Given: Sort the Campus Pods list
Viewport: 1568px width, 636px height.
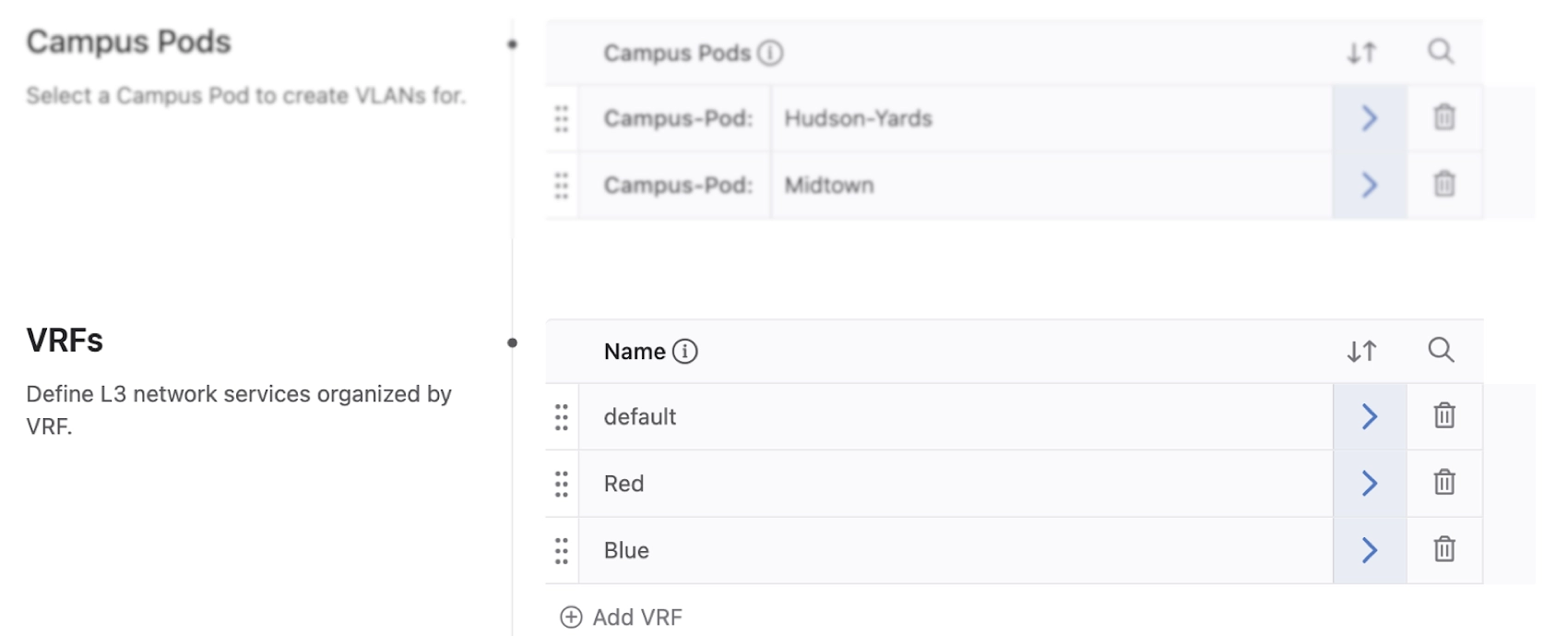Looking at the screenshot, I should [x=1361, y=53].
